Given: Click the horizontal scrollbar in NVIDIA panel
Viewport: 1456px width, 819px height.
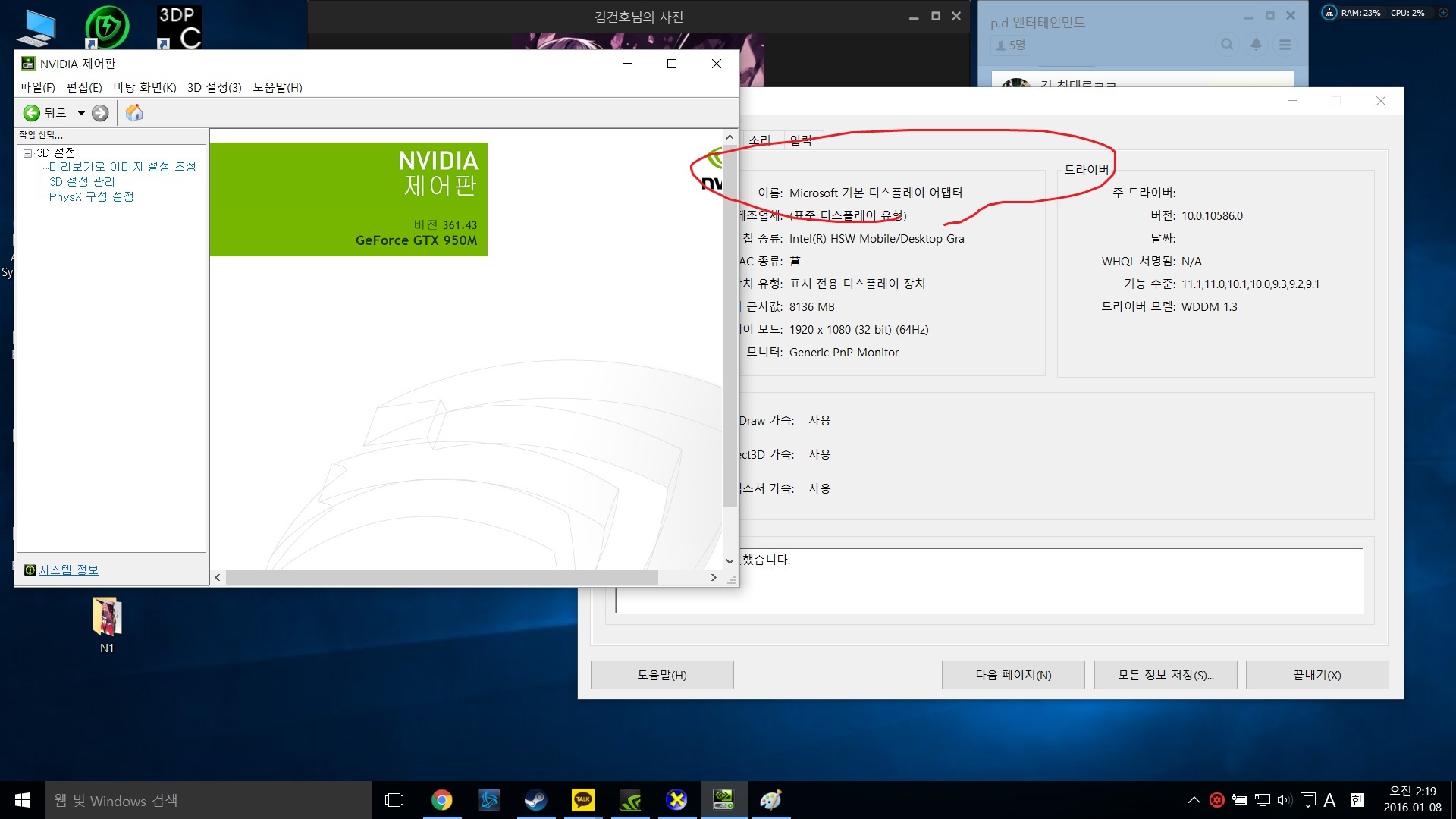Looking at the screenshot, I should click(441, 578).
